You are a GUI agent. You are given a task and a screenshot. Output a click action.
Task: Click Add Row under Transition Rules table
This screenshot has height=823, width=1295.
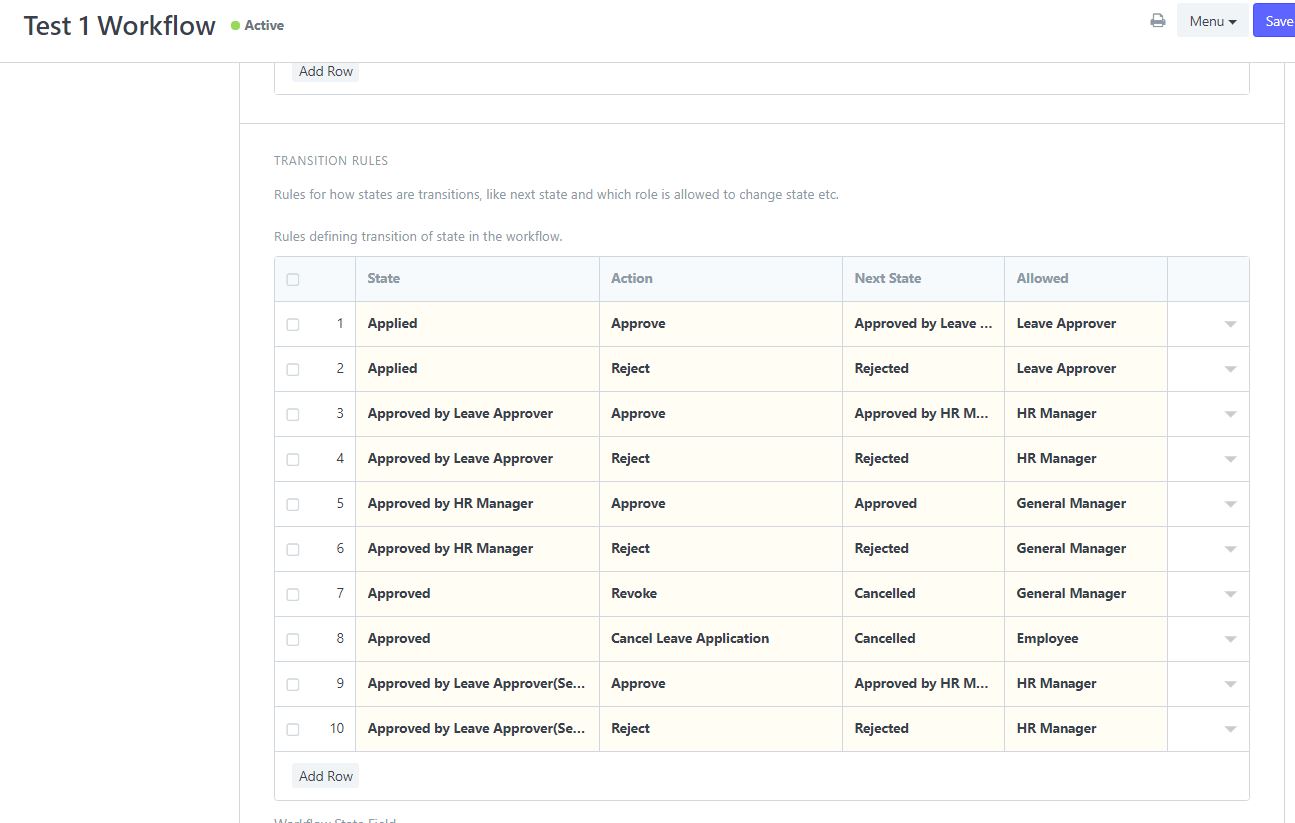[324, 775]
